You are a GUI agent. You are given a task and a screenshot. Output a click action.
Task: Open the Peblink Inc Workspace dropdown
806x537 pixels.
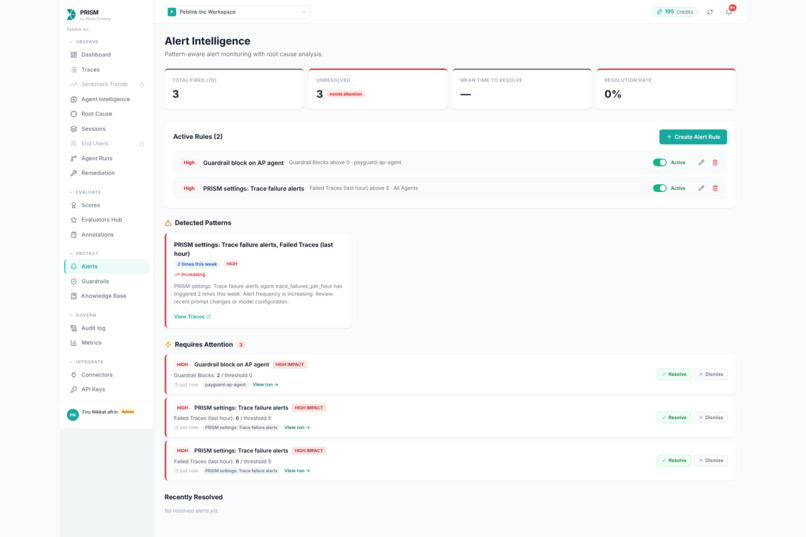pos(237,12)
